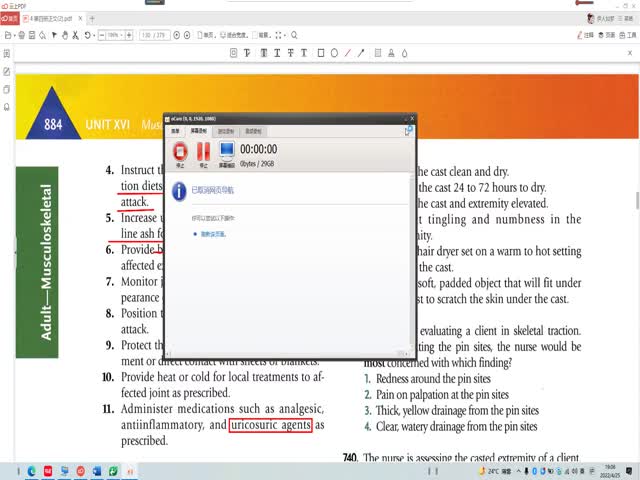Click the refresh page link in oCam
The height and width of the screenshot is (480, 640).
[x=209, y=234]
